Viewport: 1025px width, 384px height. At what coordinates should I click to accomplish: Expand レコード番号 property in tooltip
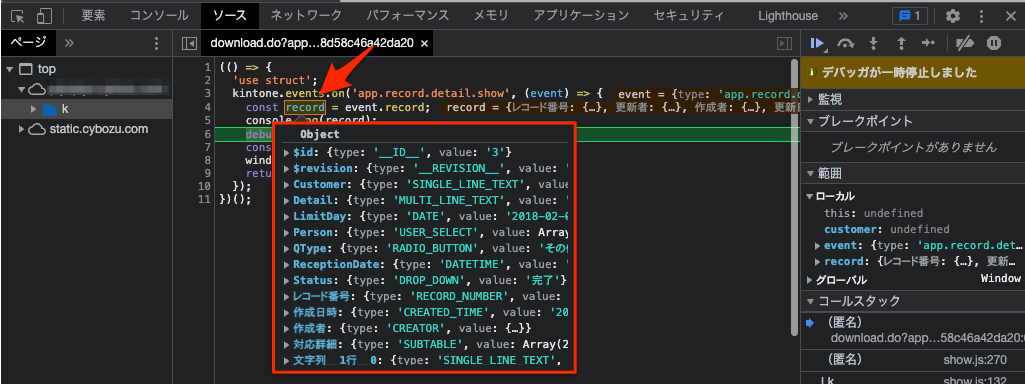pos(286,296)
